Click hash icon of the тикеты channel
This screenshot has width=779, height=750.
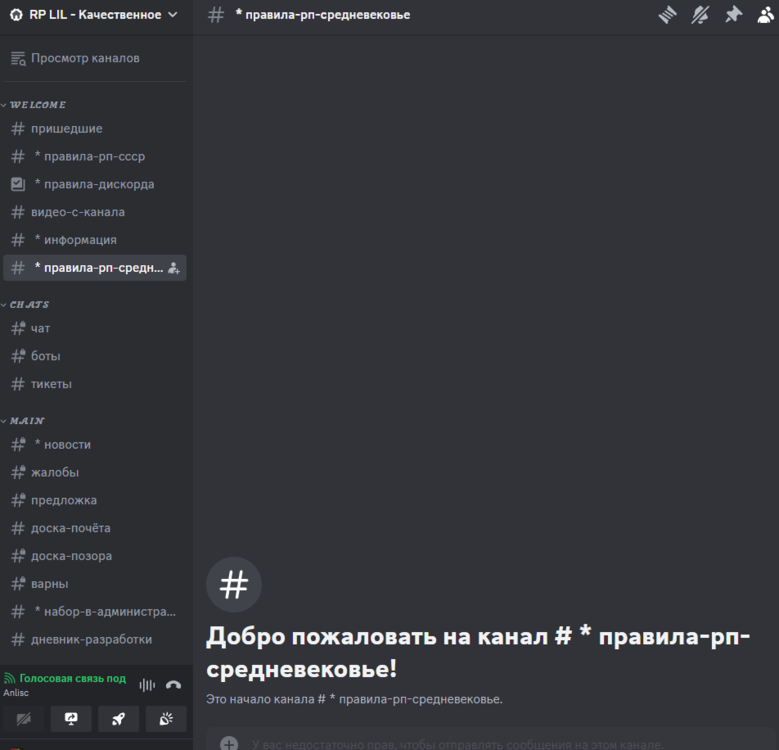tap(18, 384)
